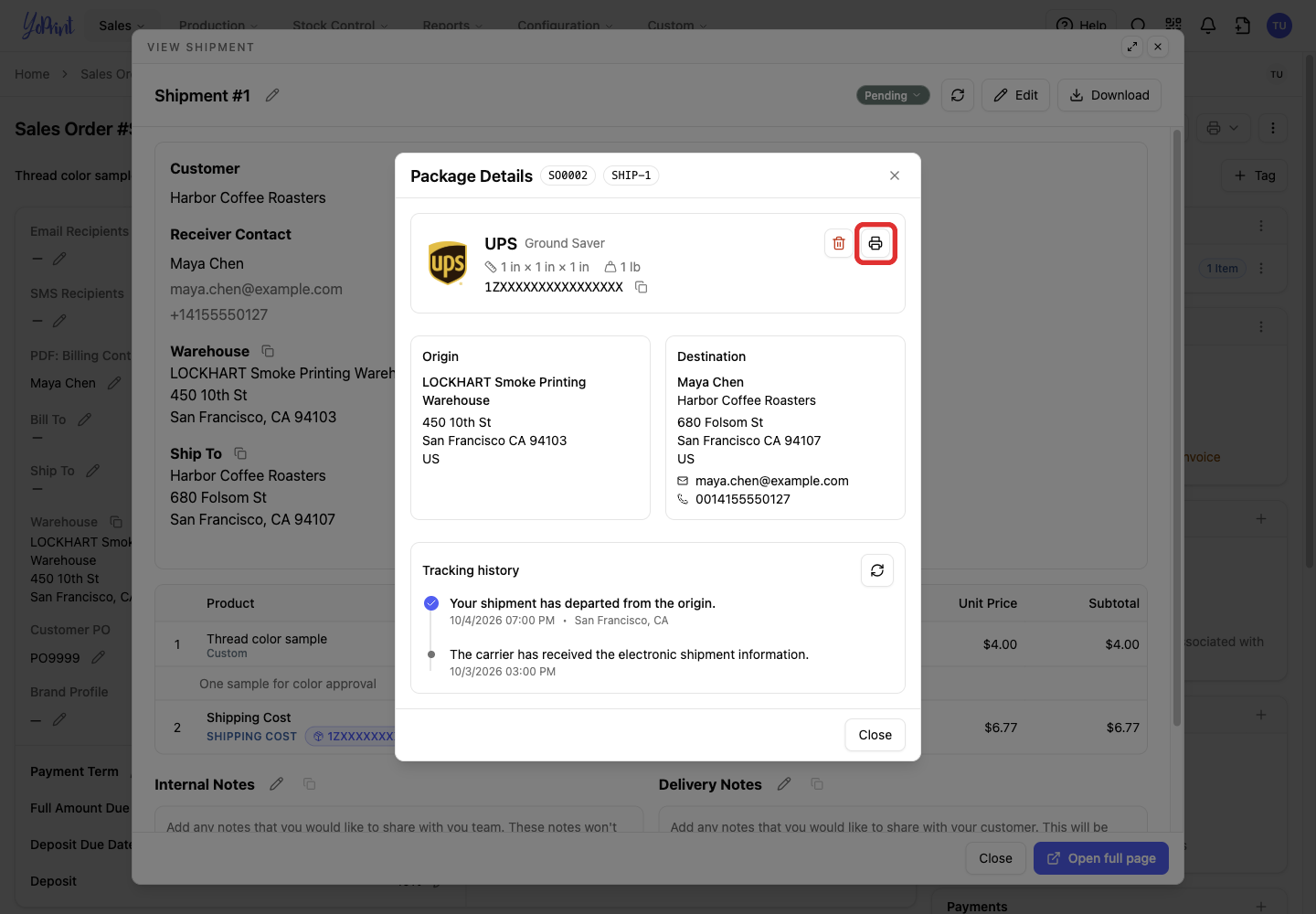This screenshot has height=914, width=1316.
Task: Click the SHIP-1 badge
Action: point(631,175)
